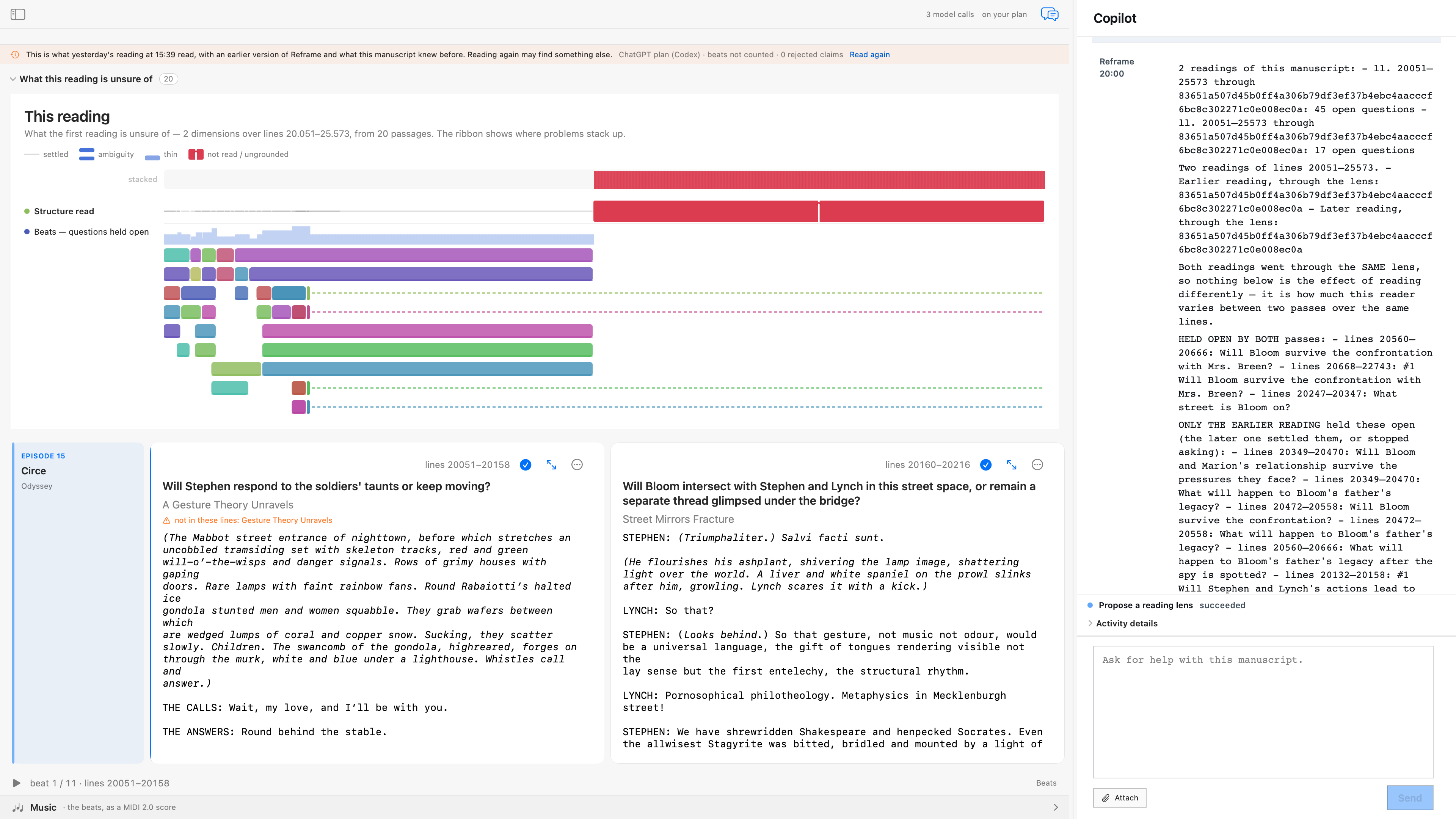Click the clock warning icon in banner
Screen dimensions: 1456x819
coord(15,55)
